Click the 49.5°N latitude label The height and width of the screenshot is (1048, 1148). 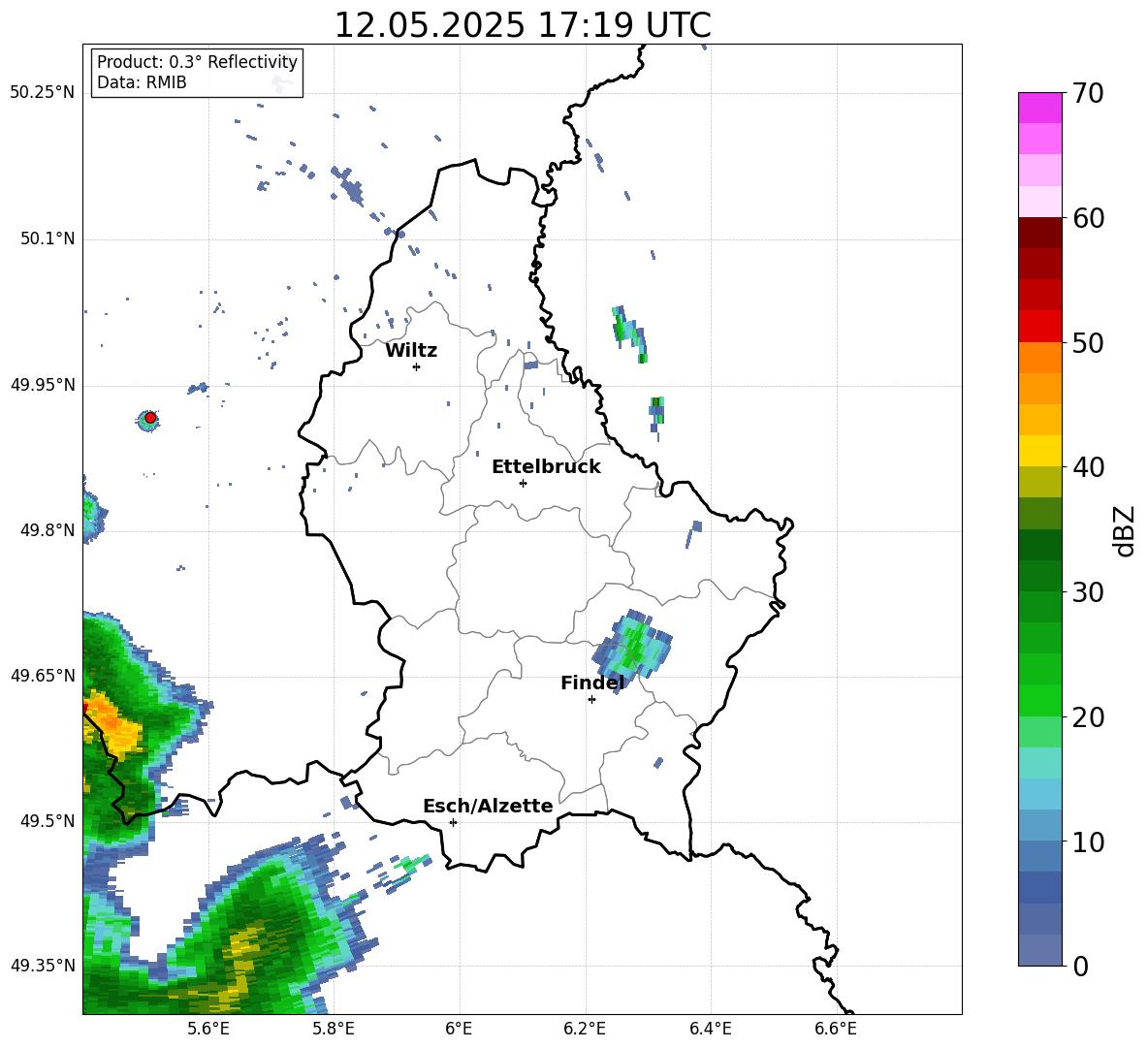point(47,821)
